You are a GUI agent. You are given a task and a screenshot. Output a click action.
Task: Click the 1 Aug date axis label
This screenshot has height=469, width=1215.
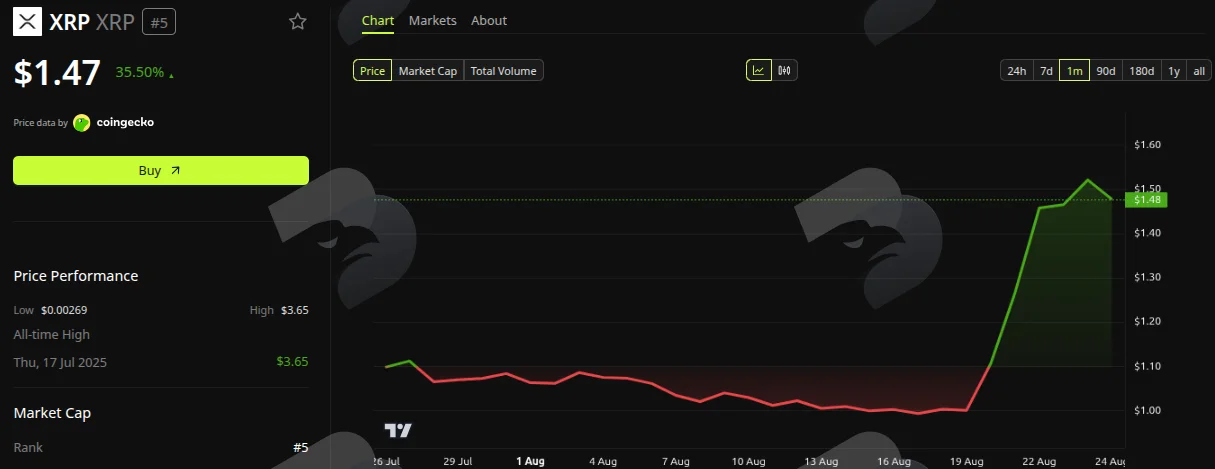530,461
